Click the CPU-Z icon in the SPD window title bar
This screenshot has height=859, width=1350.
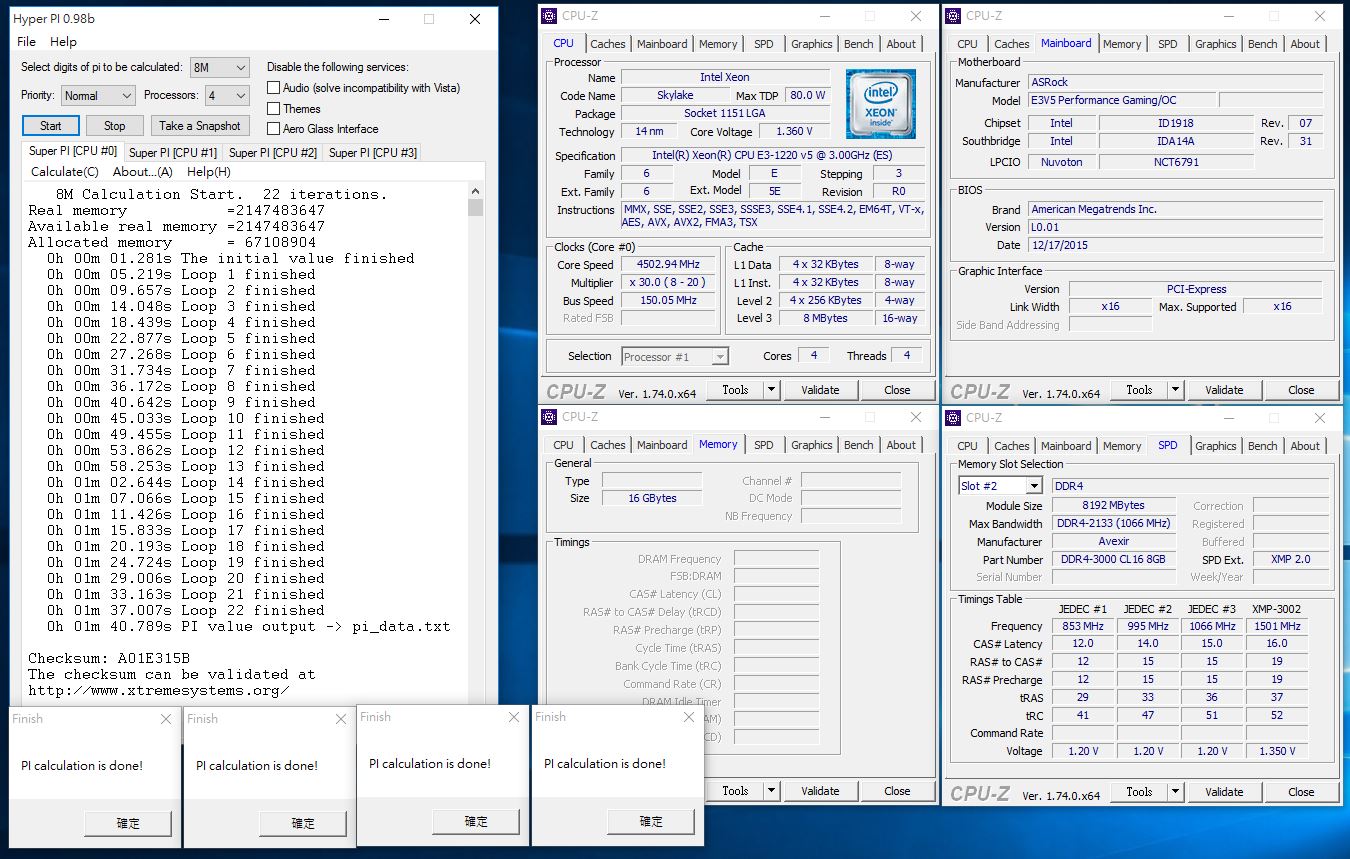(x=953, y=417)
